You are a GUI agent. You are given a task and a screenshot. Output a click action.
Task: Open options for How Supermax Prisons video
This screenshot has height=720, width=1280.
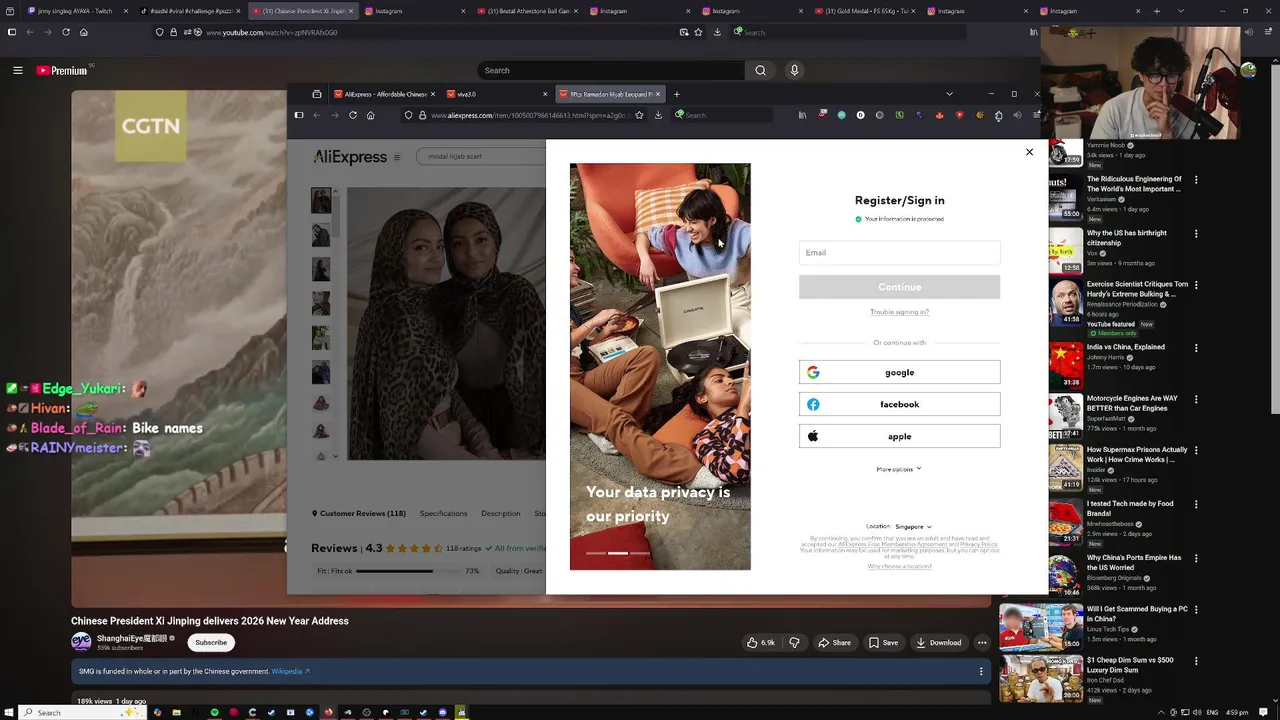coord(1196,450)
